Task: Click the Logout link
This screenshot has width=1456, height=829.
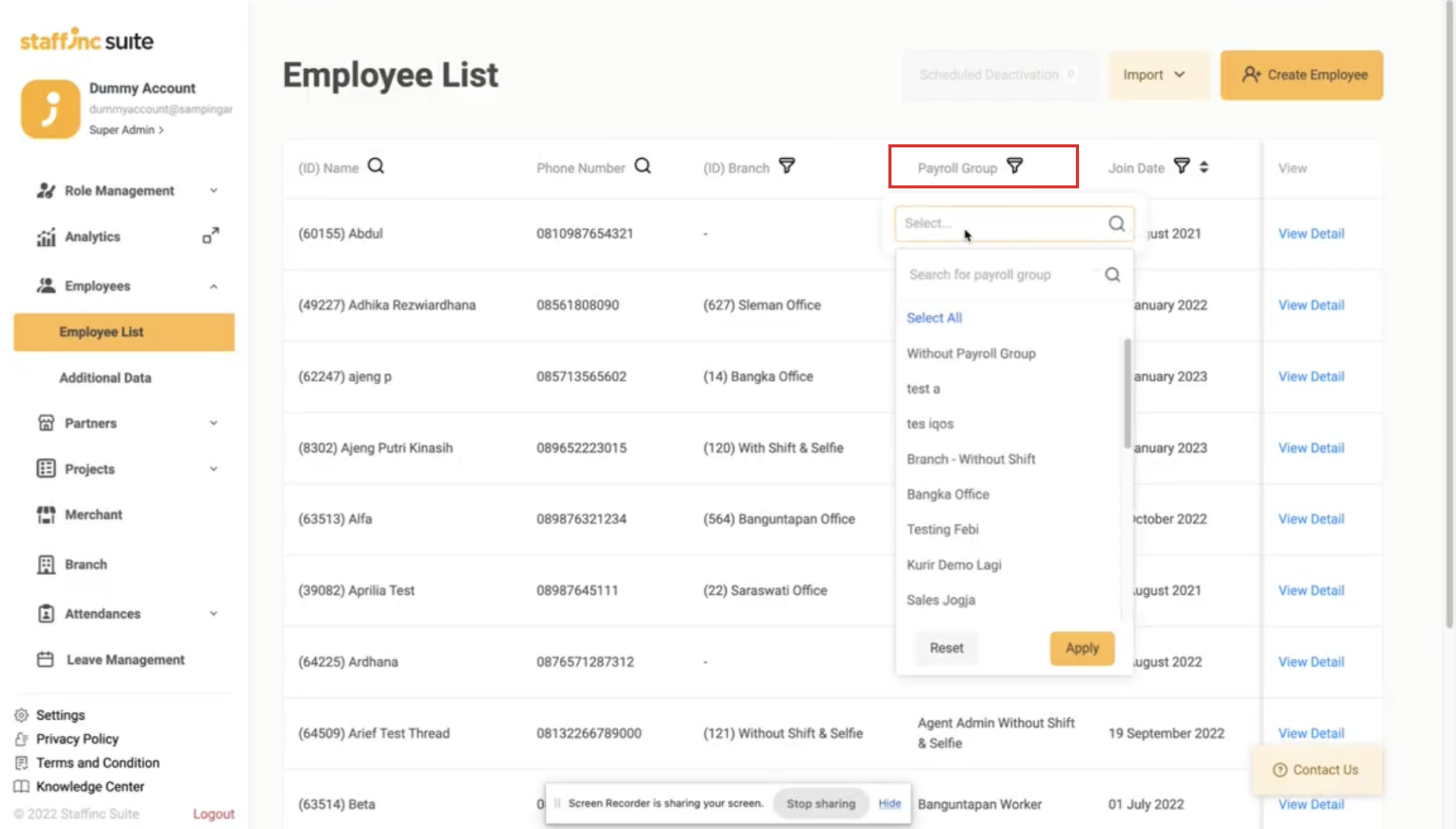Action: tap(213, 814)
